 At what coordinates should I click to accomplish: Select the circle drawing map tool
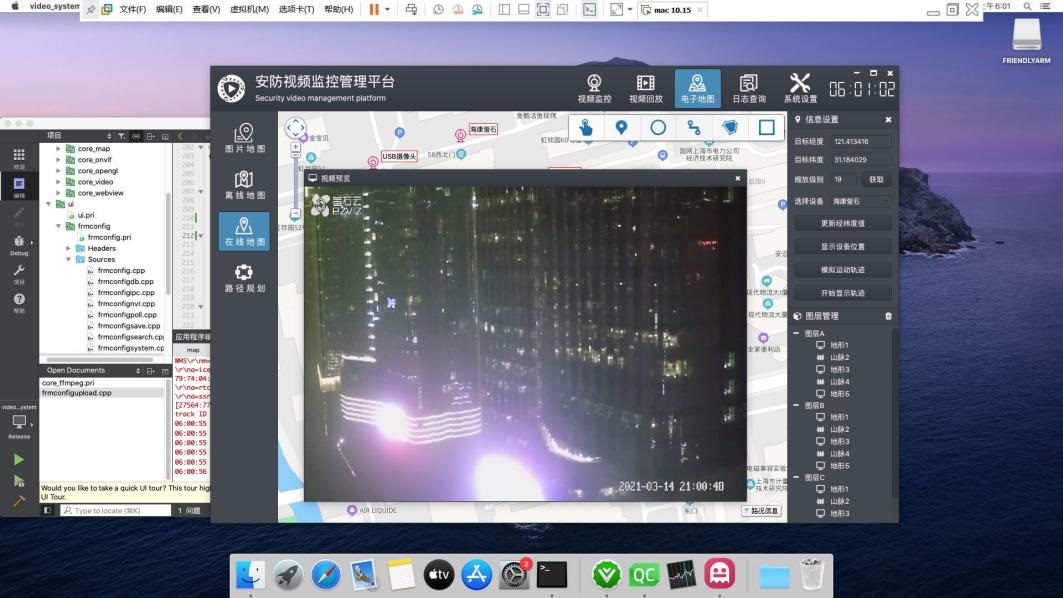coord(658,128)
